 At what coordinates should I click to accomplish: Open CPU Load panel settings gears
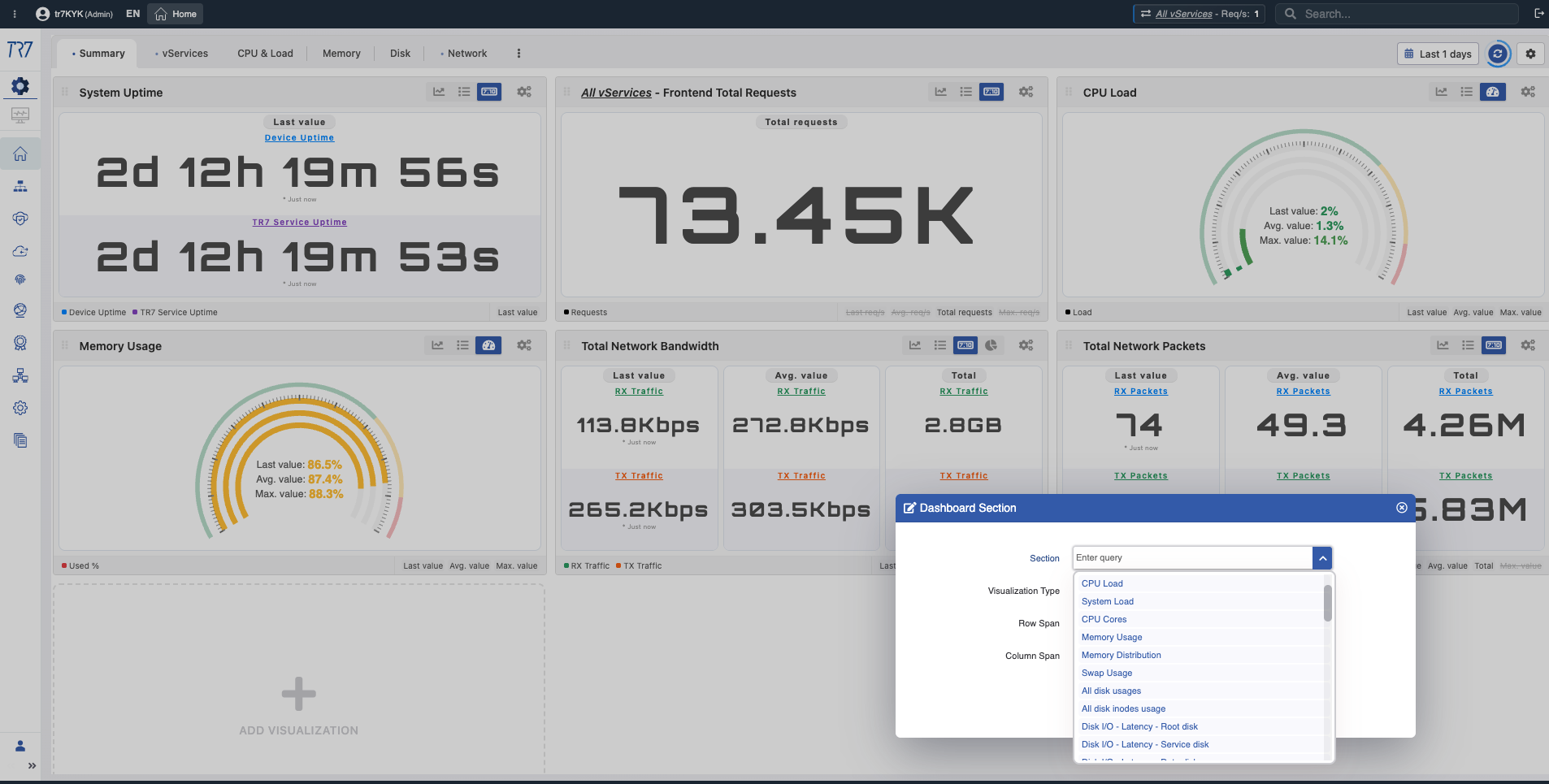pyautogui.click(x=1528, y=92)
